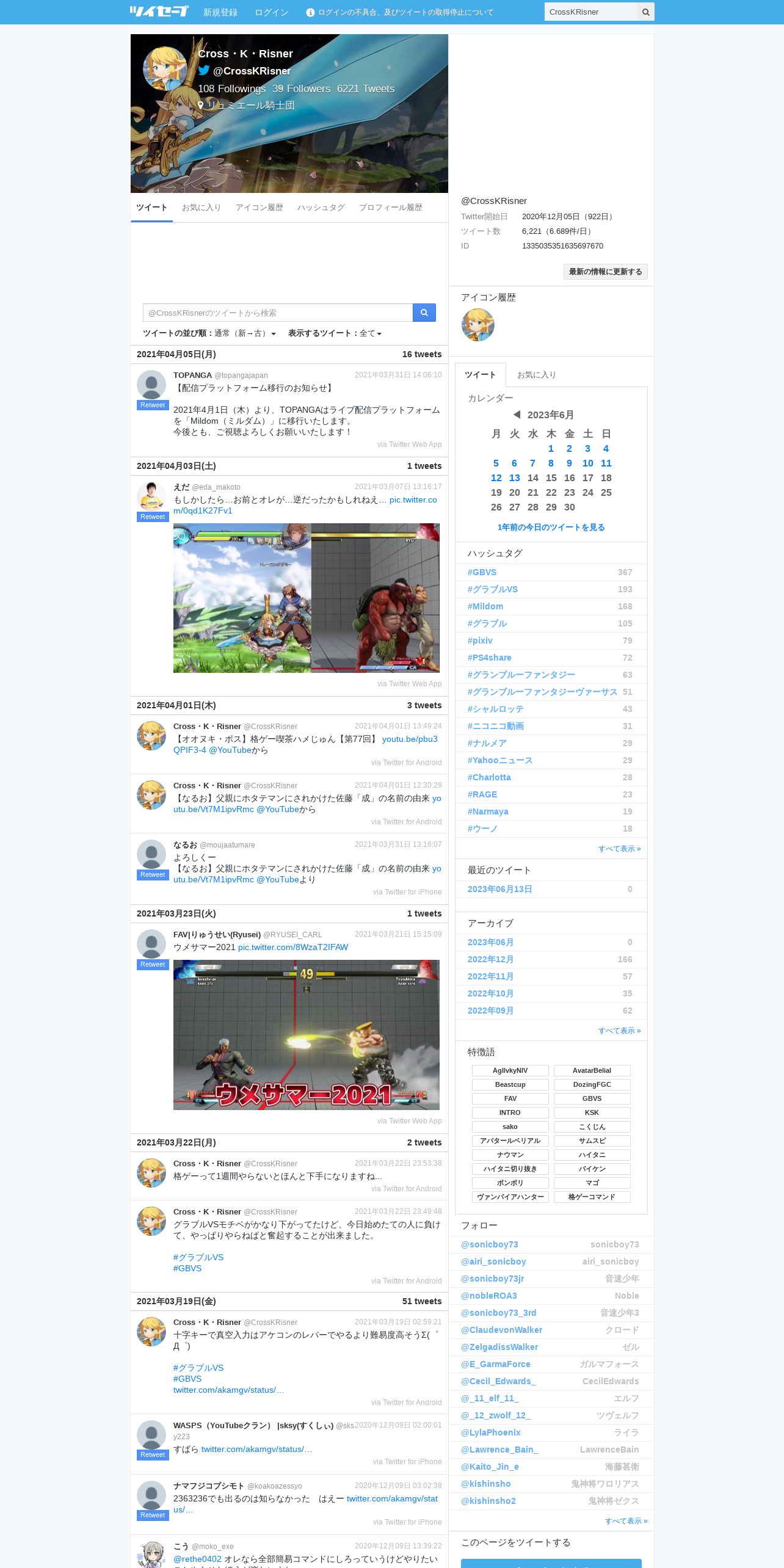Open #シャルロッテ hashtag link

pyautogui.click(x=496, y=709)
